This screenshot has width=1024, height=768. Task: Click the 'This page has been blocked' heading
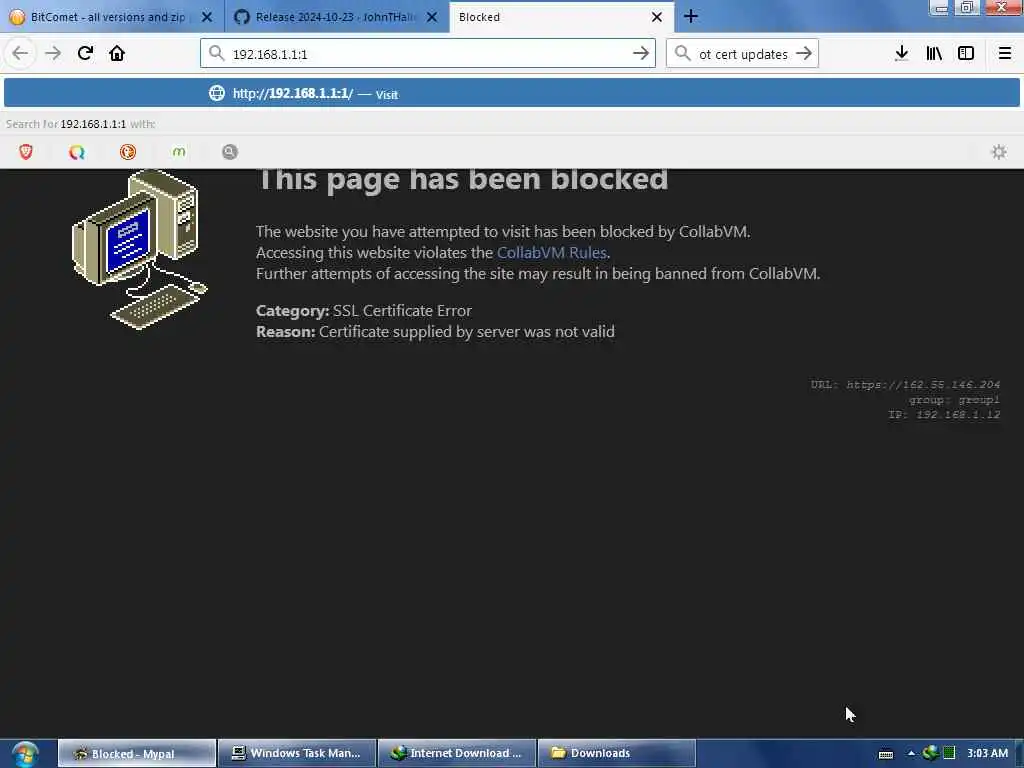(x=463, y=179)
